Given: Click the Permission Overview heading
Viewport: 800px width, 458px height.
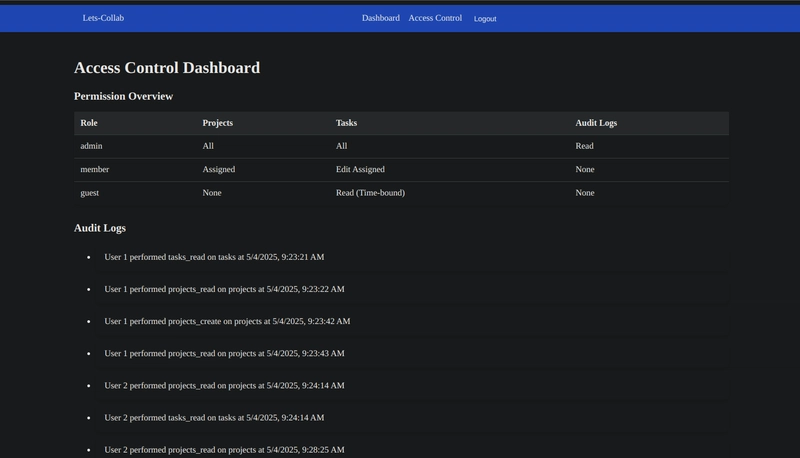Looking at the screenshot, I should tap(123, 96).
